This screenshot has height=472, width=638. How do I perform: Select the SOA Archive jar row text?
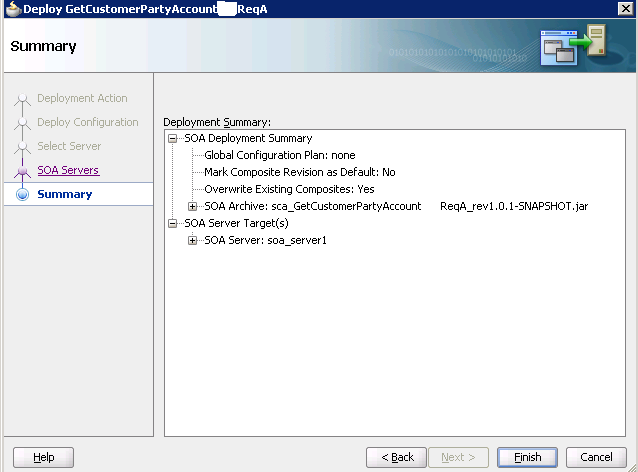coord(396,207)
